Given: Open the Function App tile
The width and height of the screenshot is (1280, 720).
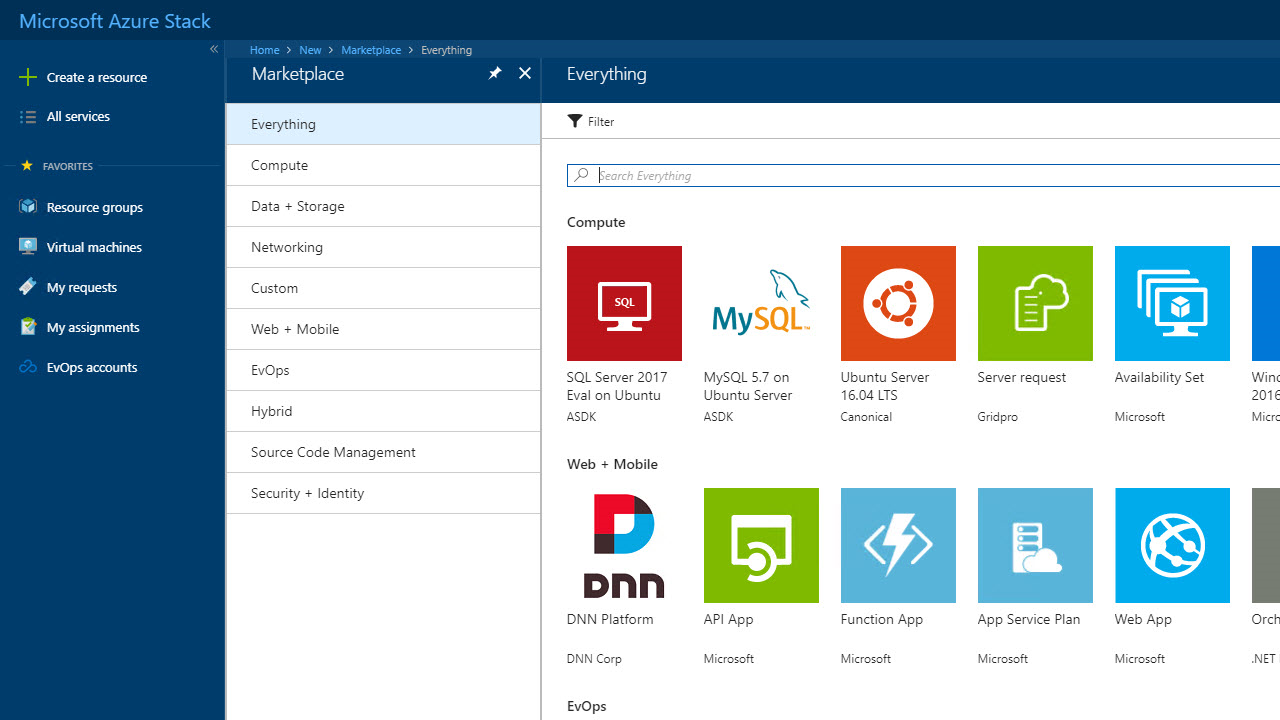Looking at the screenshot, I should [x=898, y=545].
